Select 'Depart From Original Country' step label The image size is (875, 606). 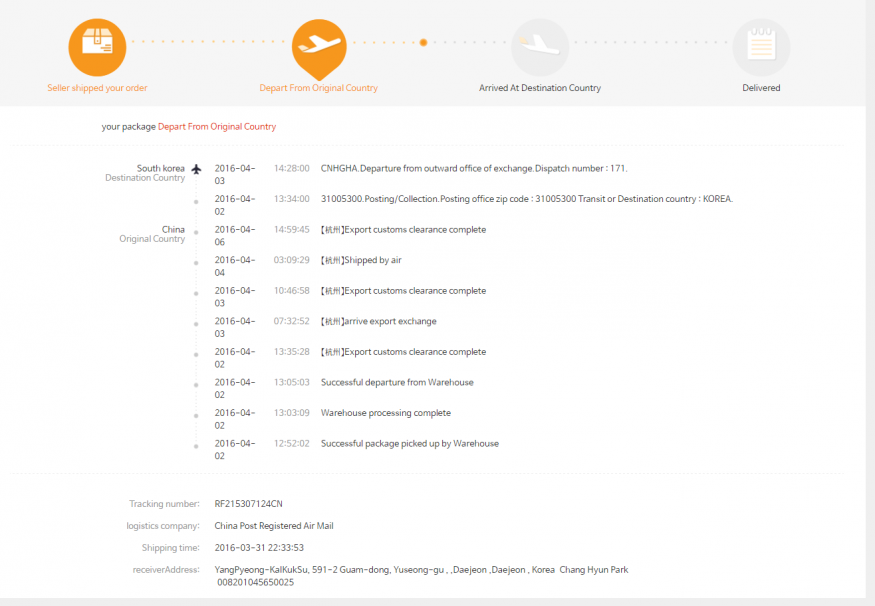pos(319,88)
